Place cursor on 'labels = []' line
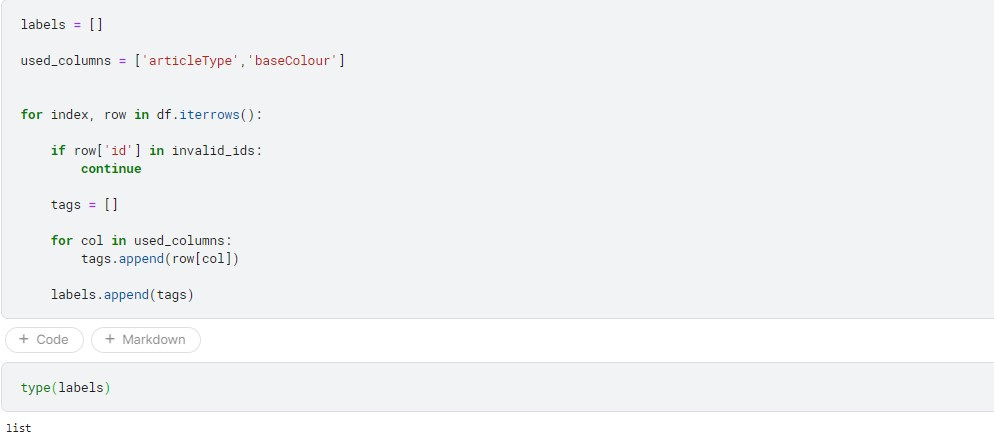Screen dimensions: 994x443 (x=62, y=24)
